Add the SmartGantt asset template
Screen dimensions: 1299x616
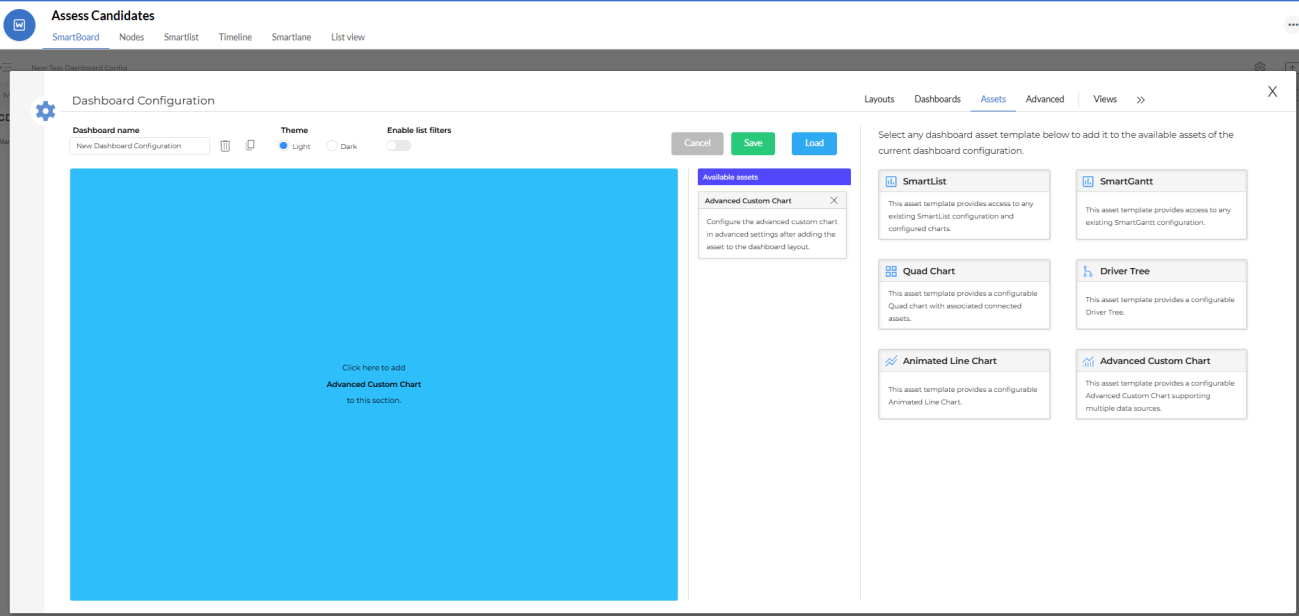tap(1161, 204)
